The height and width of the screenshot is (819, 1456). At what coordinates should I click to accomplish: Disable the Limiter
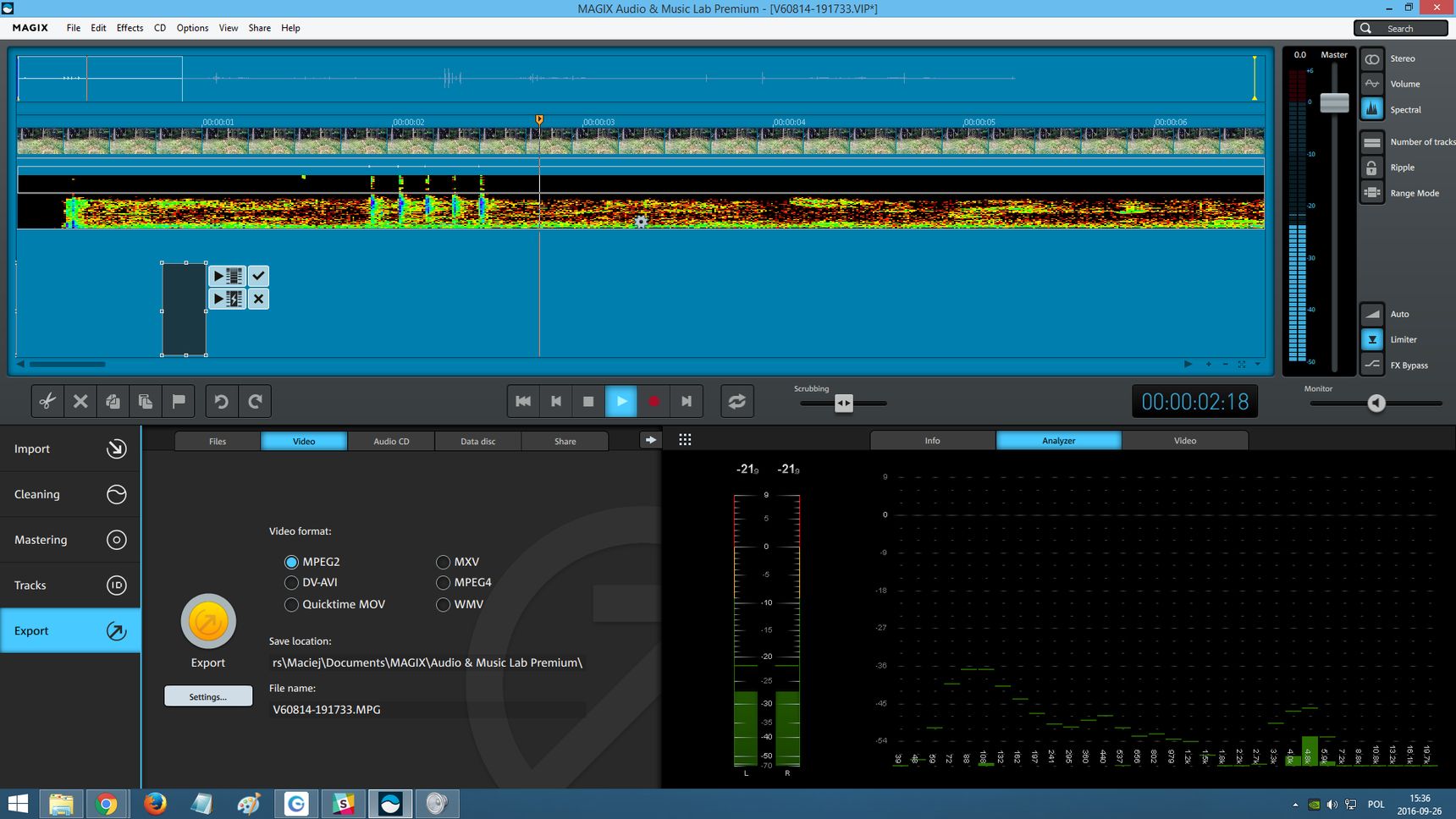[1372, 339]
